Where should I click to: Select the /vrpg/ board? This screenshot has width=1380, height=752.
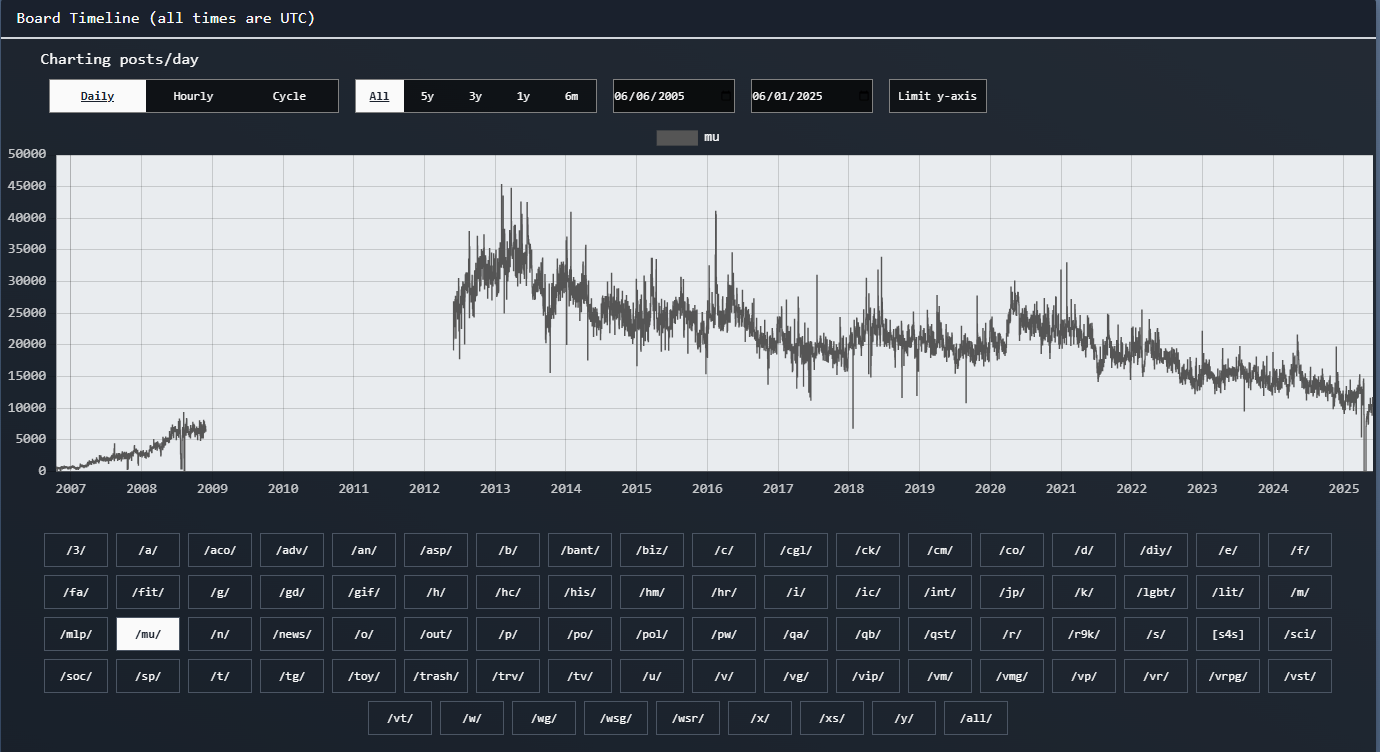point(1228,676)
